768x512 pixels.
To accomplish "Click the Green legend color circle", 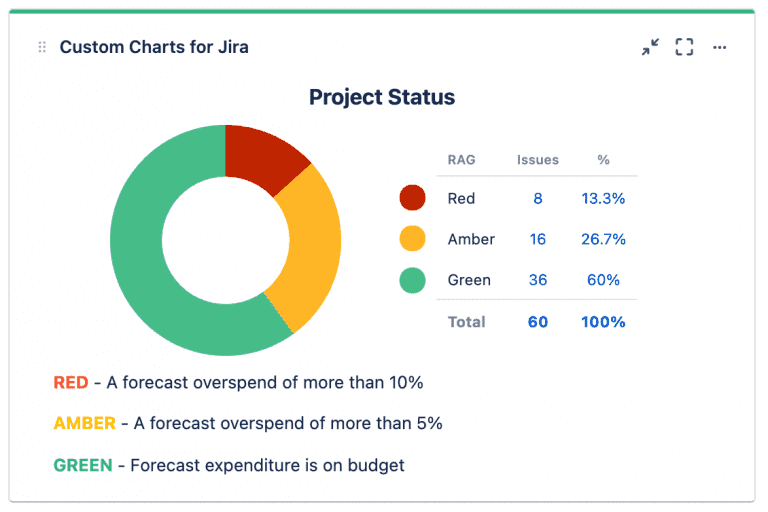I will (x=412, y=280).
